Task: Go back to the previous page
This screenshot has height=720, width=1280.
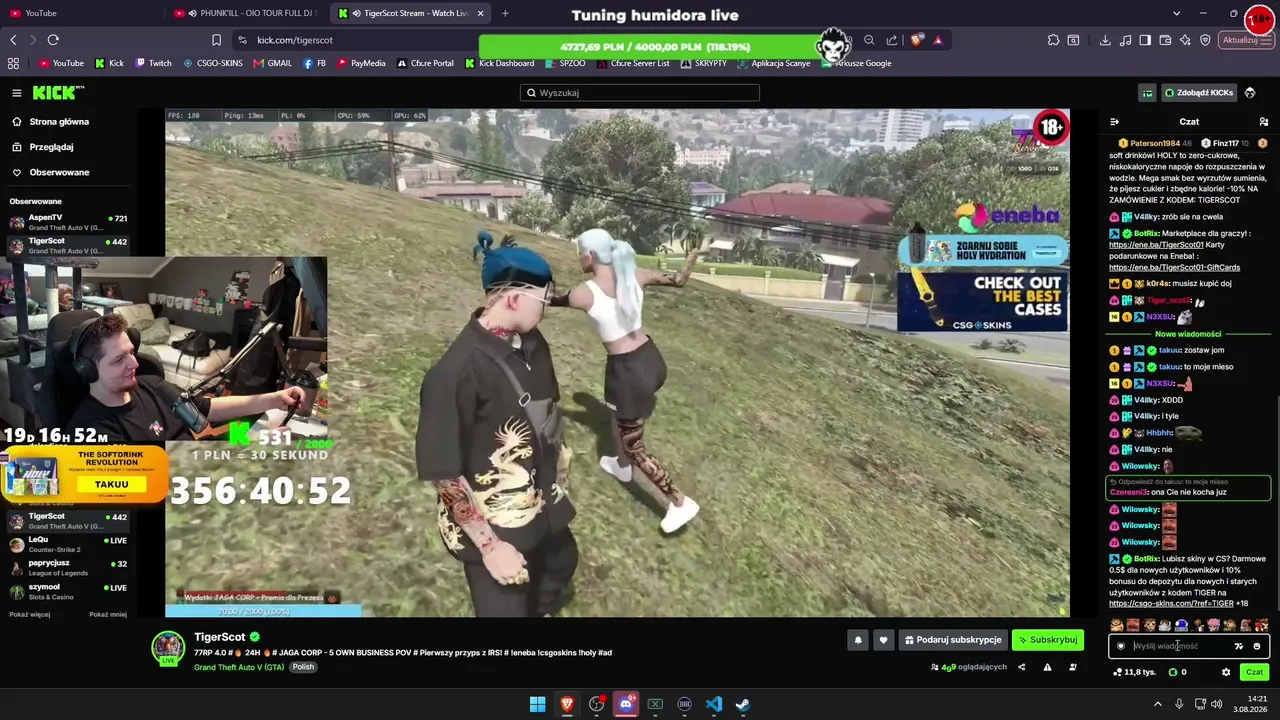Action: (x=13, y=40)
